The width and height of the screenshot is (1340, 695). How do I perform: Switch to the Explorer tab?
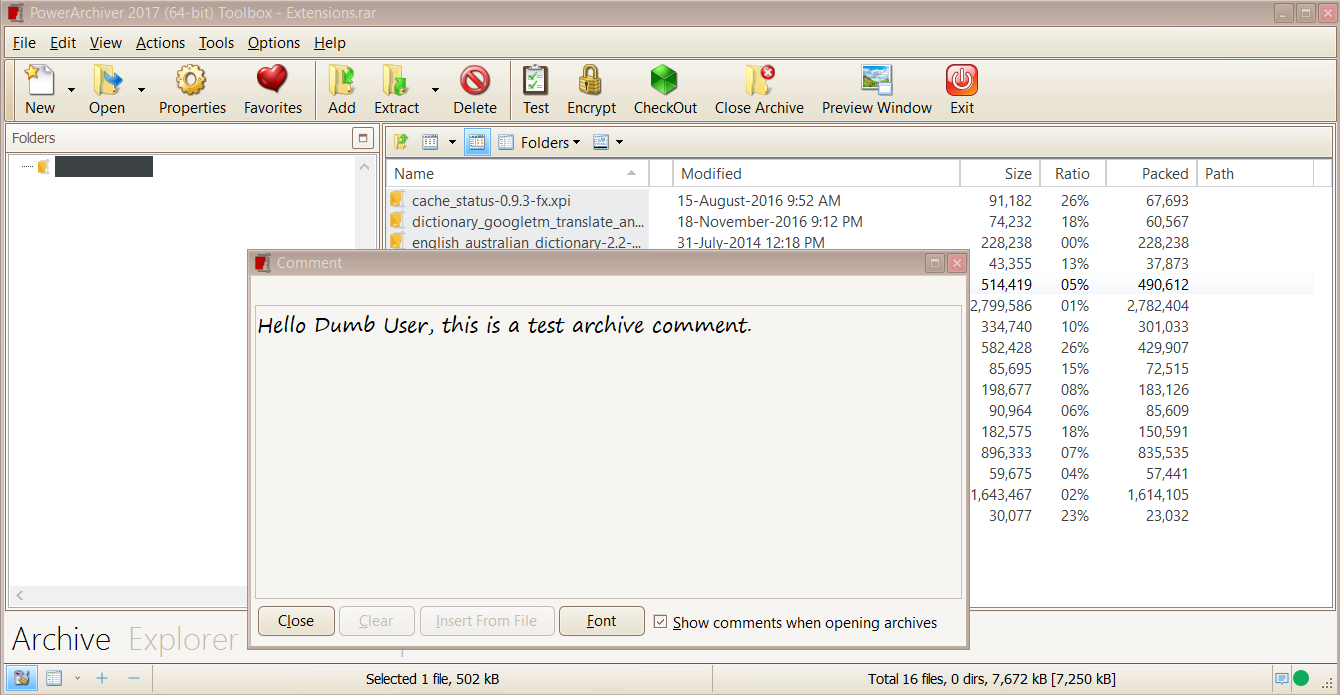pos(183,640)
